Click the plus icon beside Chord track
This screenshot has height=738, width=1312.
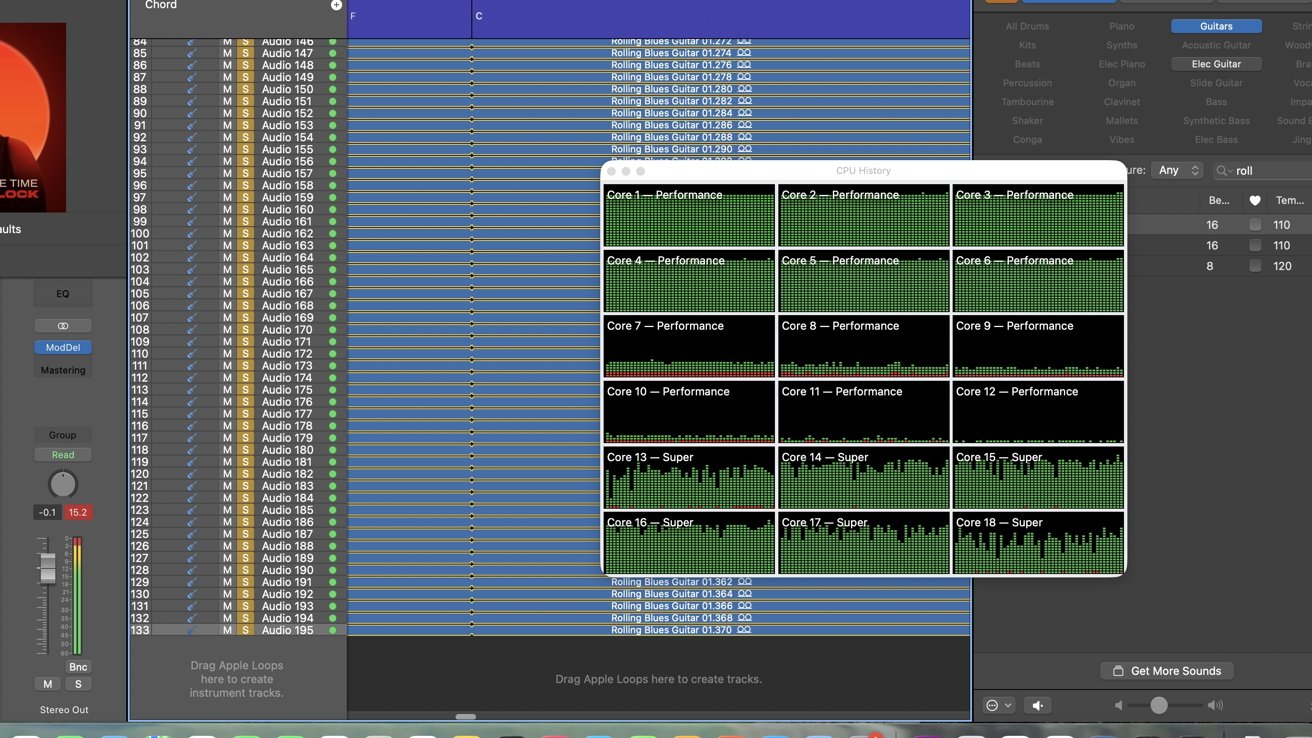336,5
